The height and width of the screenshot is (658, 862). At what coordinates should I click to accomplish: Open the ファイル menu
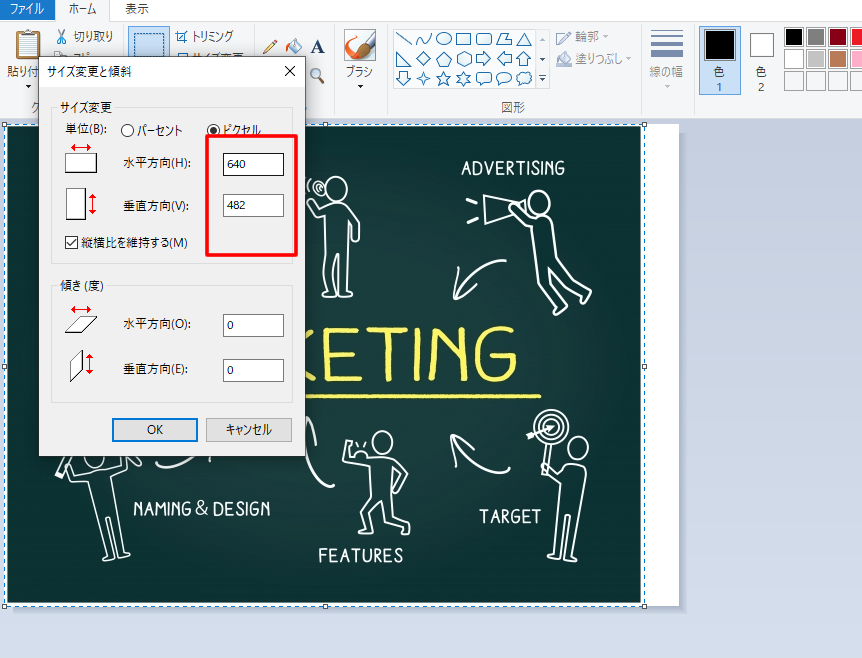click(x=26, y=9)
